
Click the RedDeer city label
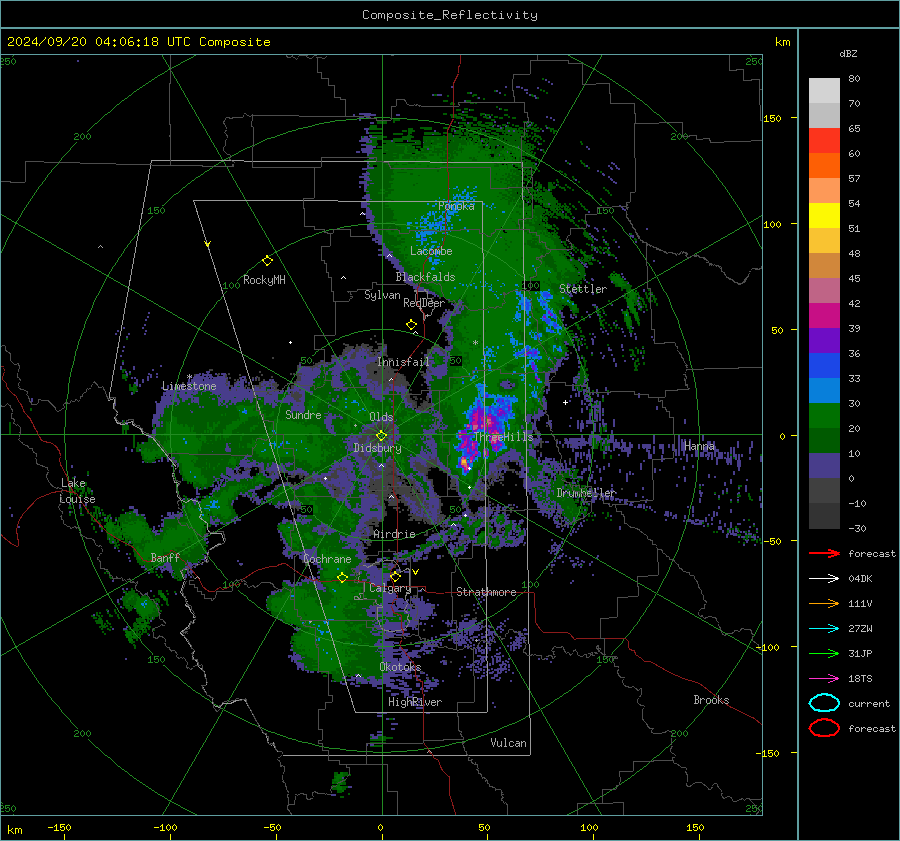click(424, 303)
